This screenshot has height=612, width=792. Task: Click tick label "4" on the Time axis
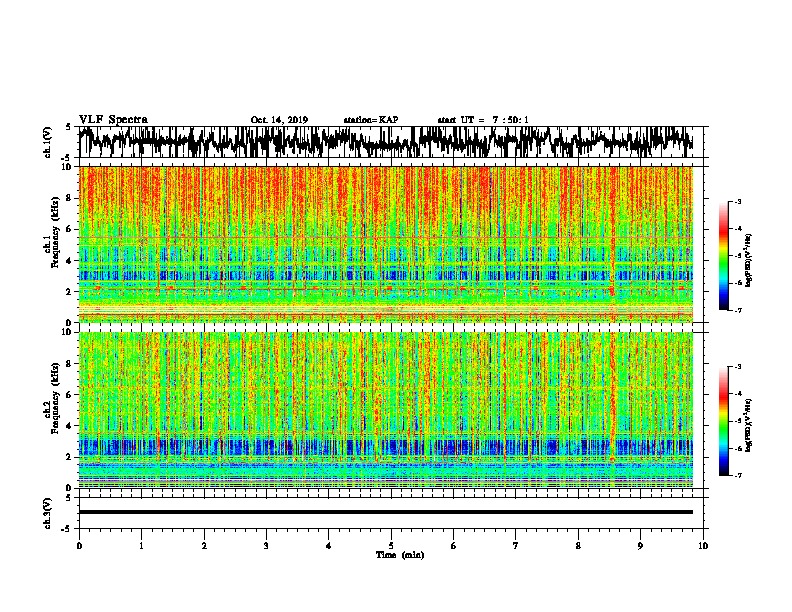pos(329,546)
